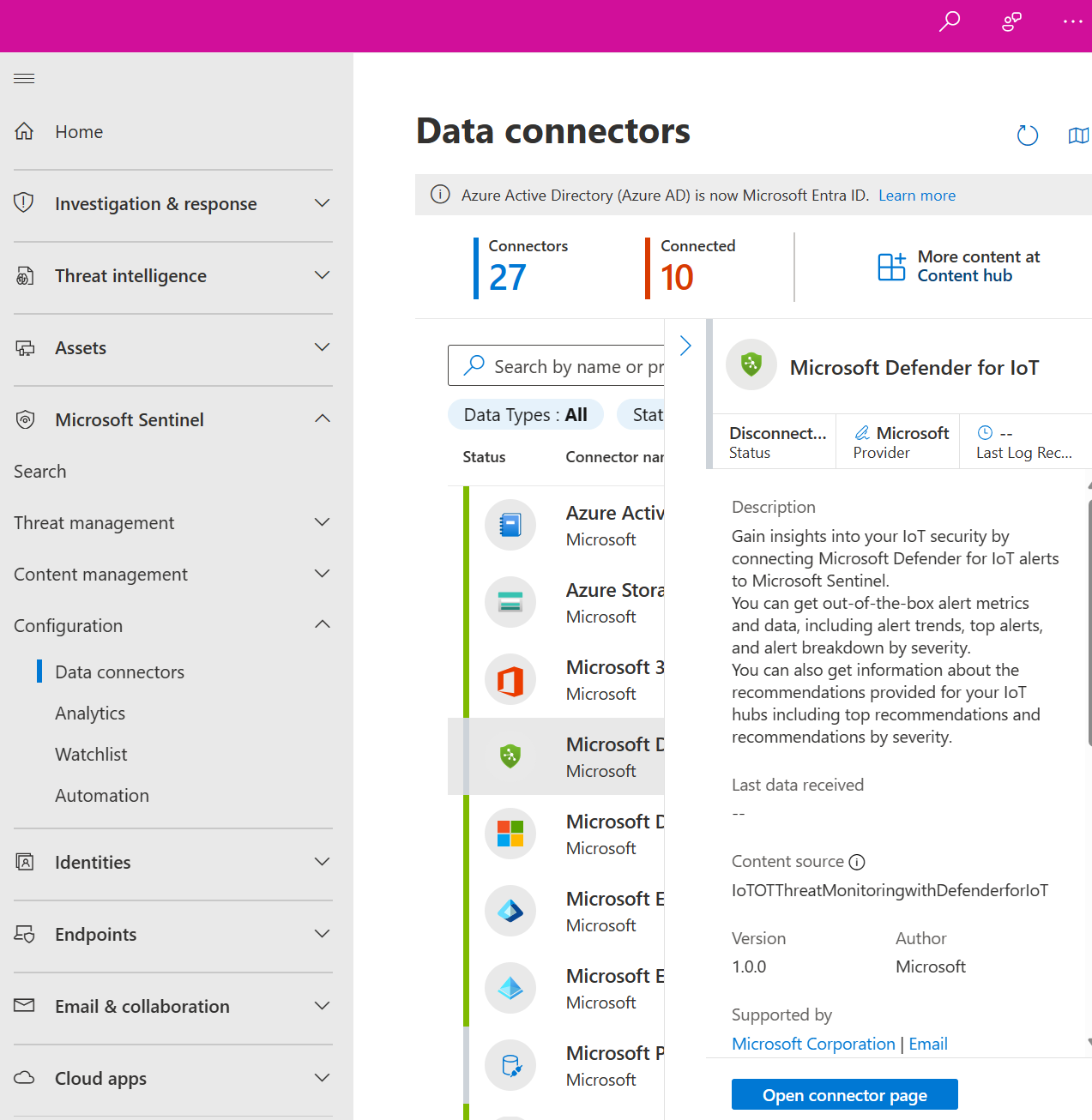The height and width of the screenshot is (1120, 1092).
Task: Open Watchlist under Configuration
Action: [x=91, y=755]
